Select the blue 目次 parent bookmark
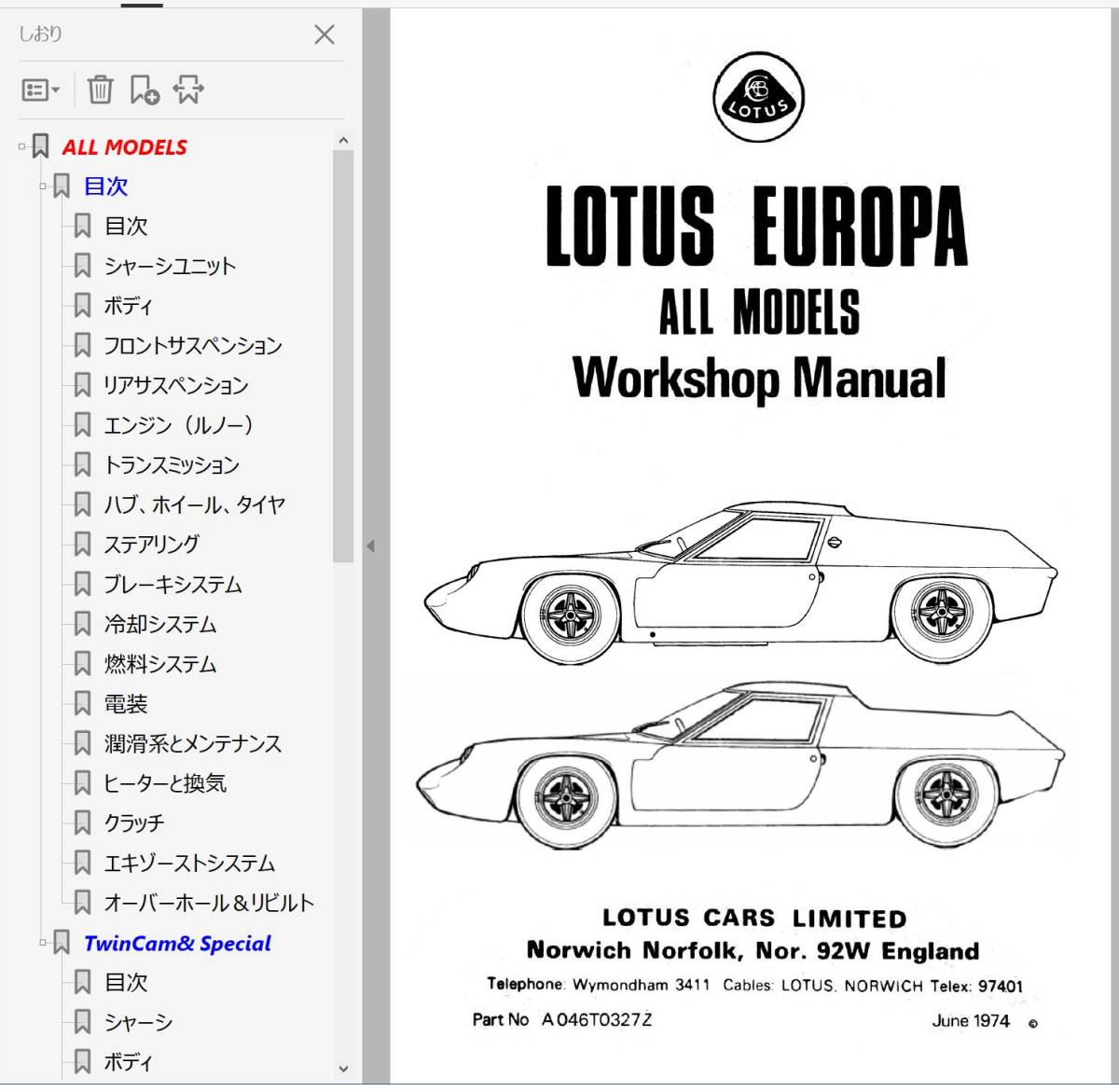Image resolution: width=1119 pixels, height=1092 pixels. tap(105, 187)
